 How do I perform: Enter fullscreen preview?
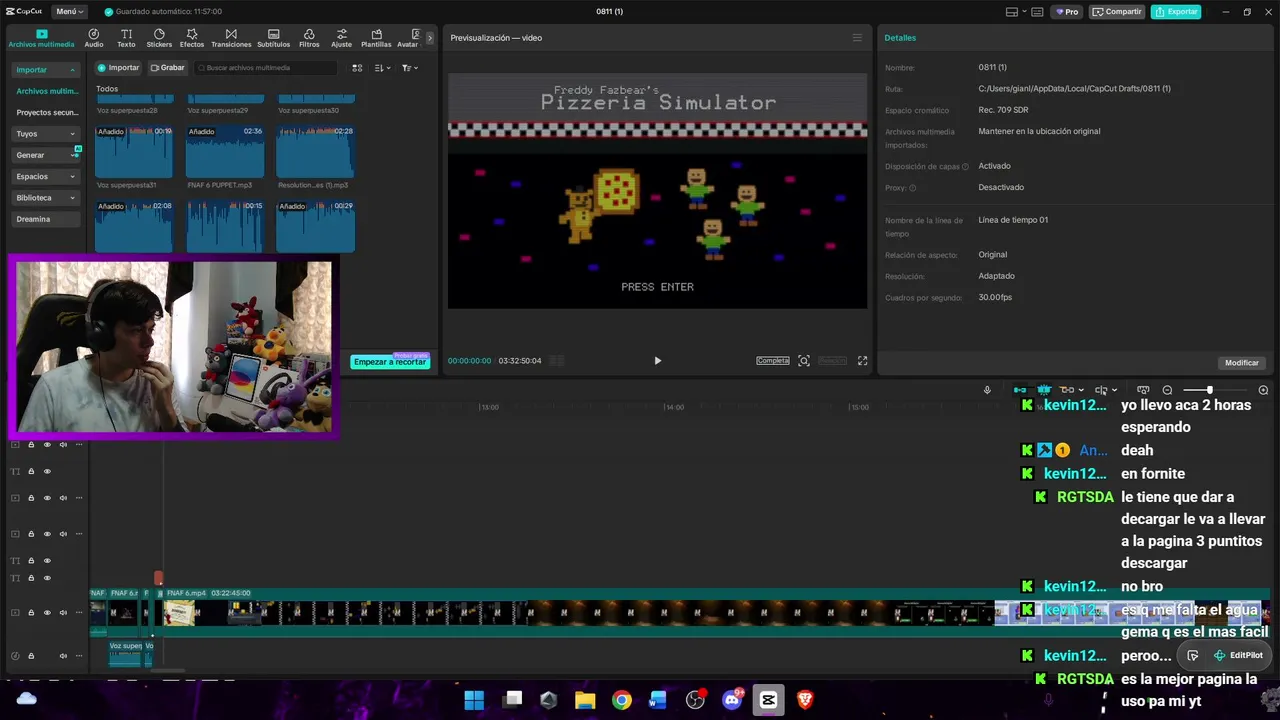tap(863, 361)
